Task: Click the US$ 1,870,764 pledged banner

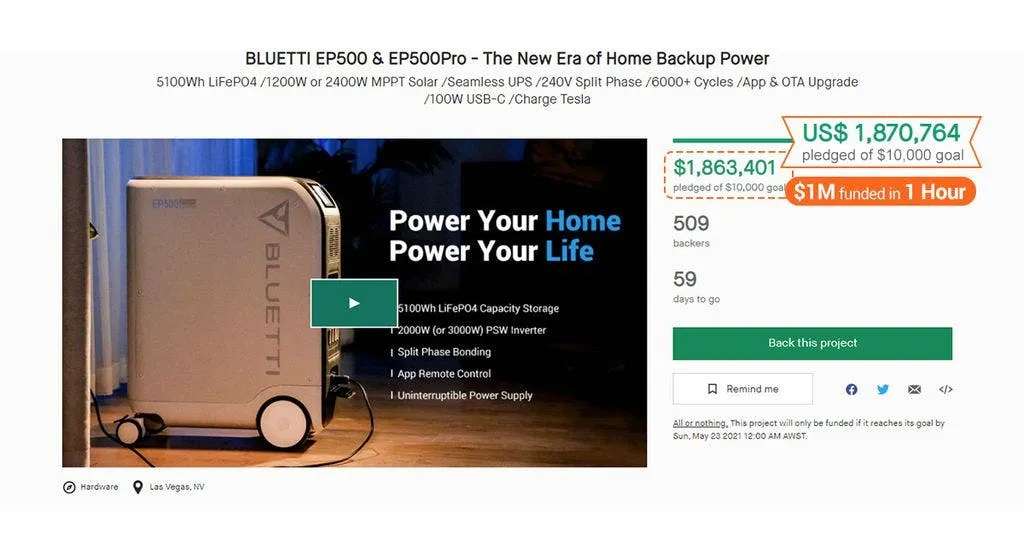Action: coord(881,140)
